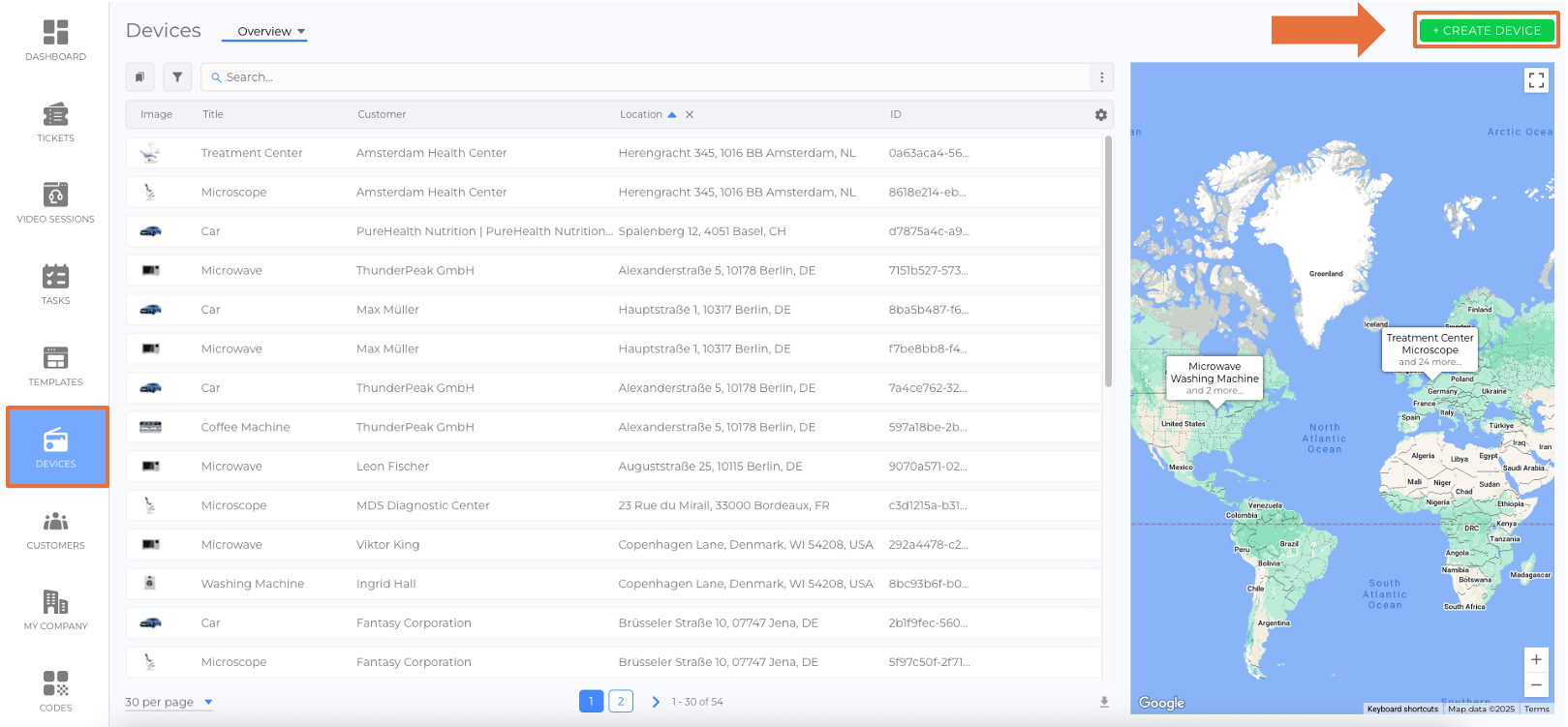
Task: Click the Create Device button
Action: click(x=1486, y=31)
